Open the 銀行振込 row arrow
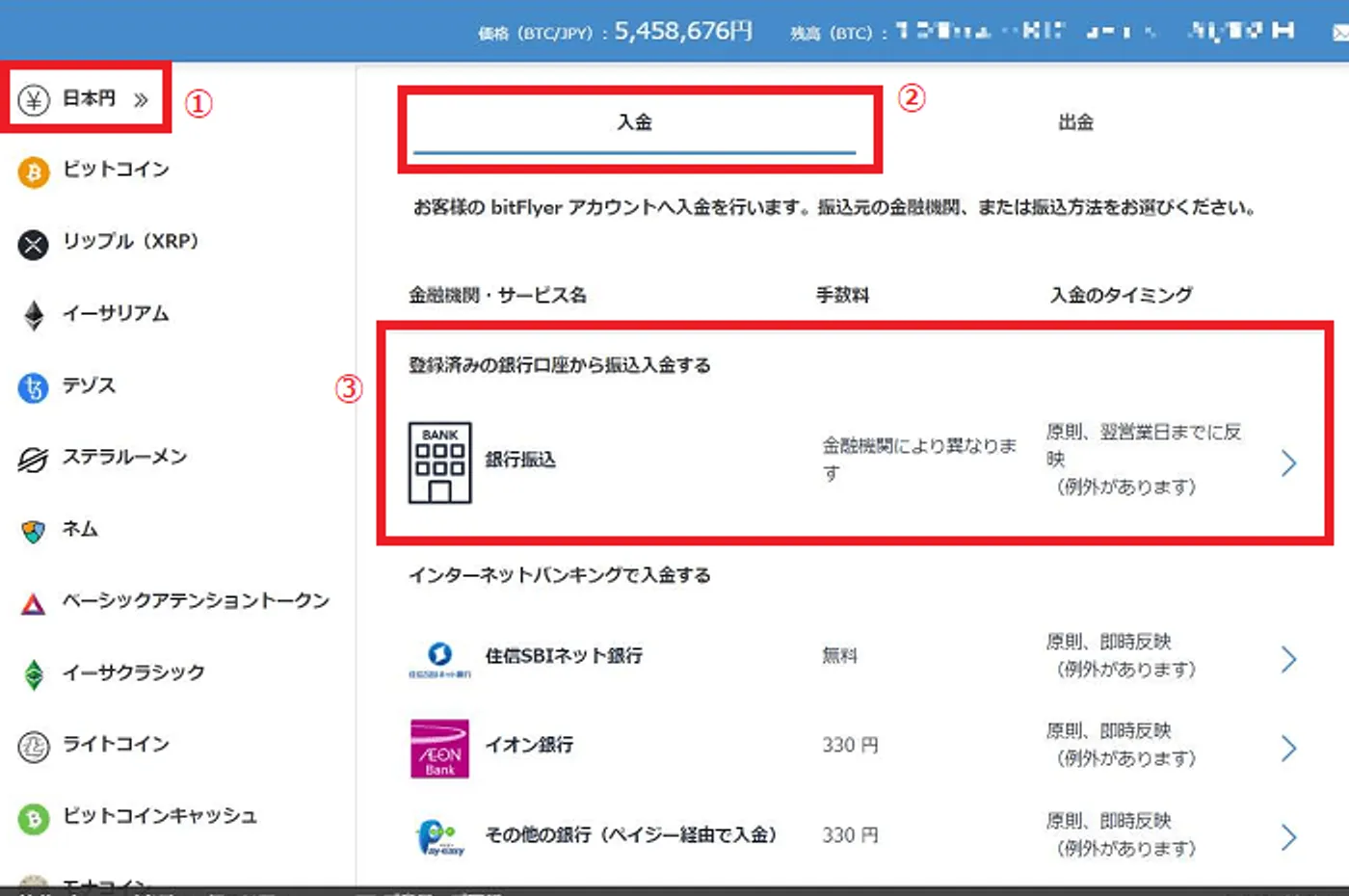Image resolution: width=1349 pixels, height=896 pixels. coord(1289,463)
